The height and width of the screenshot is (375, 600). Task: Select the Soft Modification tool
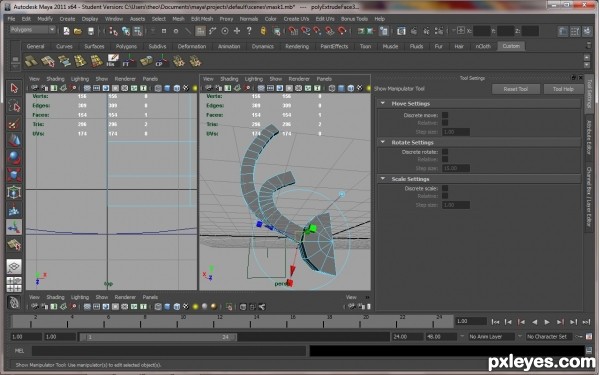[x=14, y=210]
